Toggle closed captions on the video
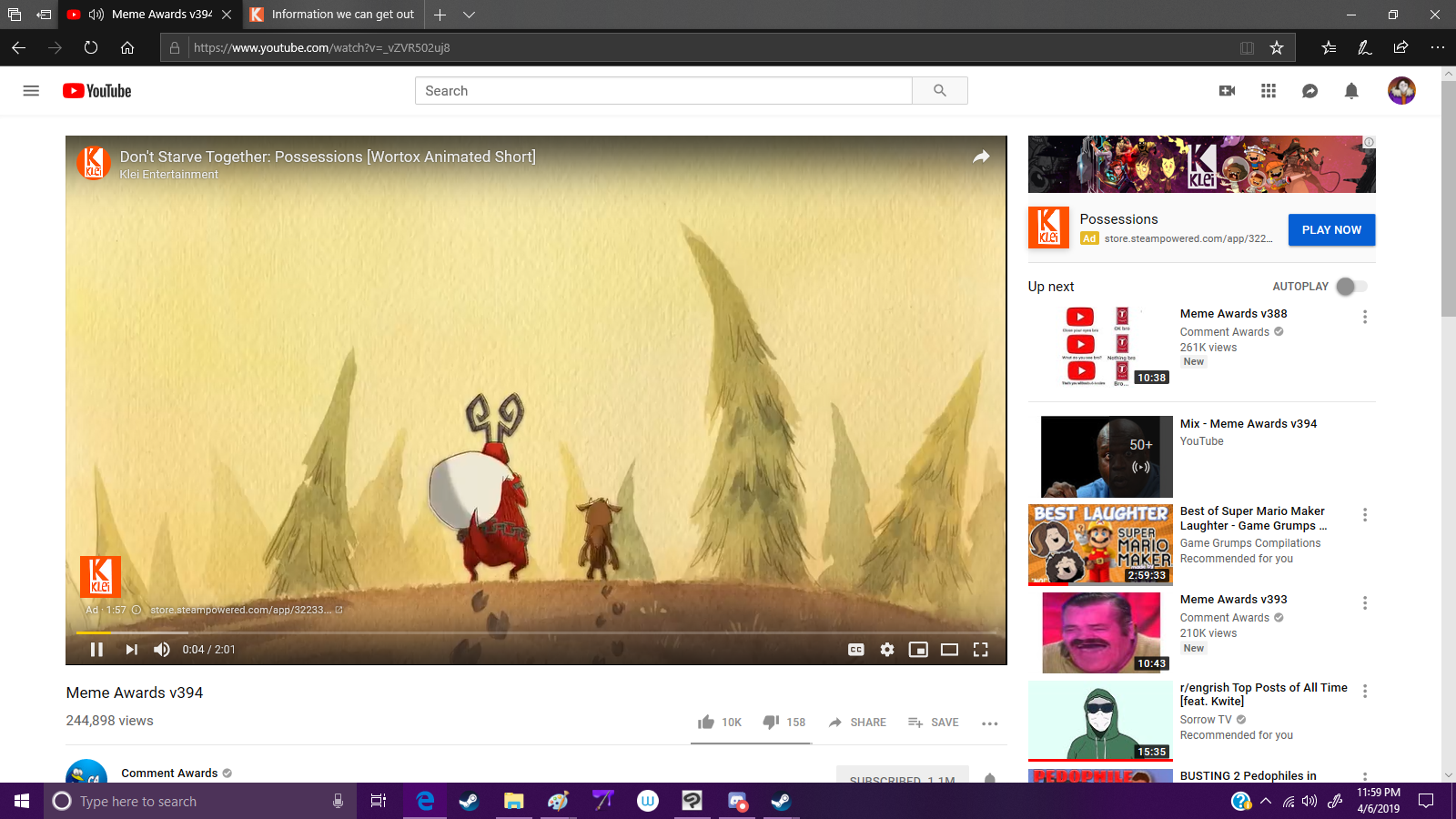Image resolution: width=1456 pixels, height=819 pixels. [856, 650]
